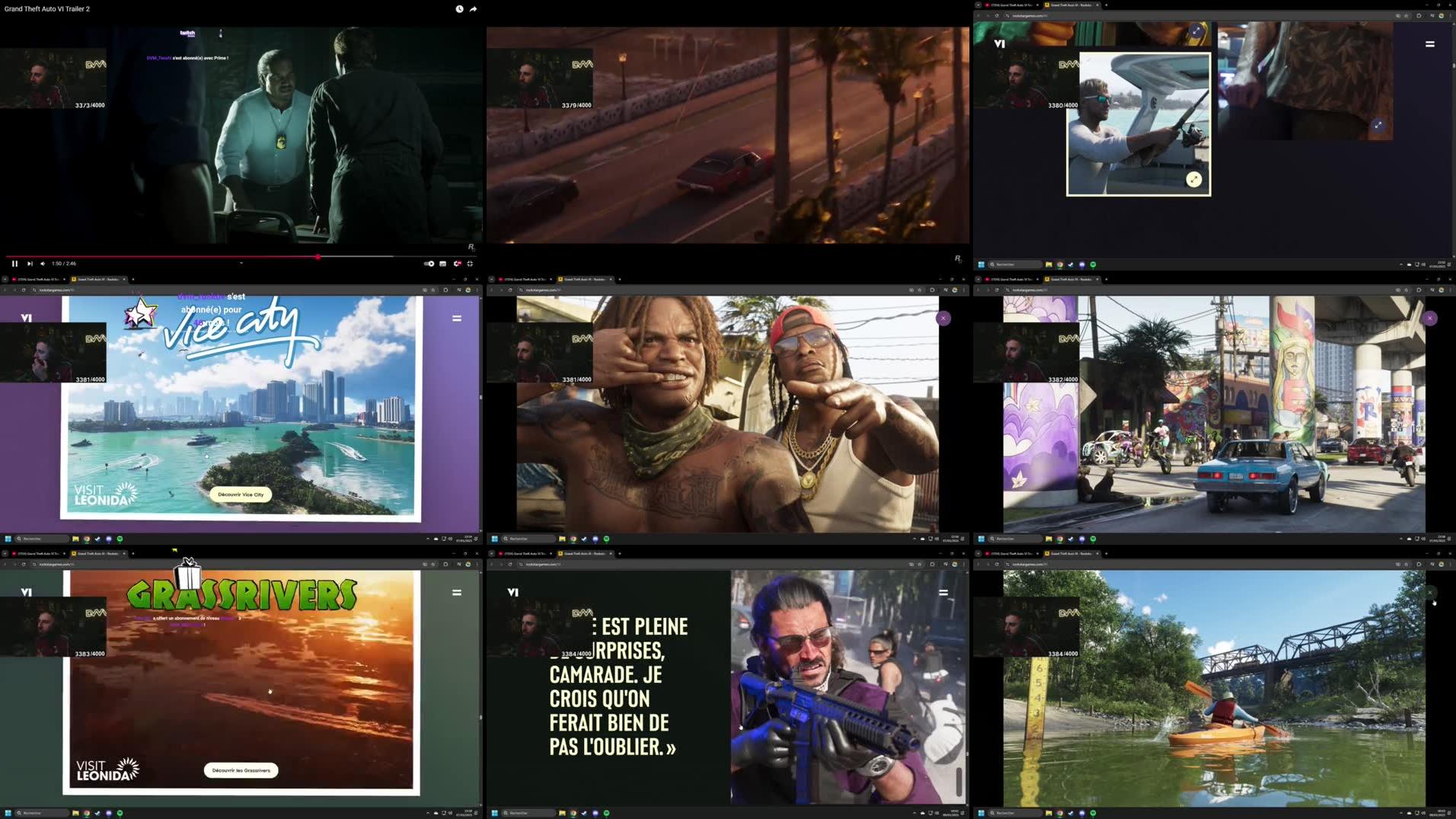
Task: Mute the trailer video volume icon
Action: pos(43,264)
